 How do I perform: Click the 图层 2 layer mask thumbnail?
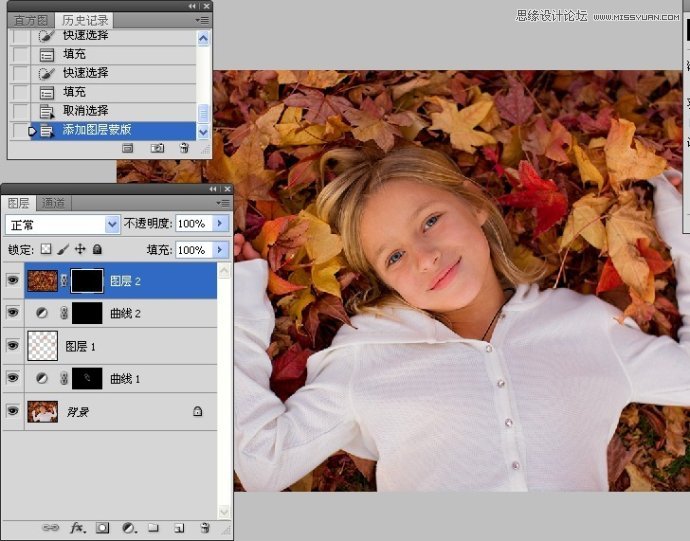click(85, 282)
